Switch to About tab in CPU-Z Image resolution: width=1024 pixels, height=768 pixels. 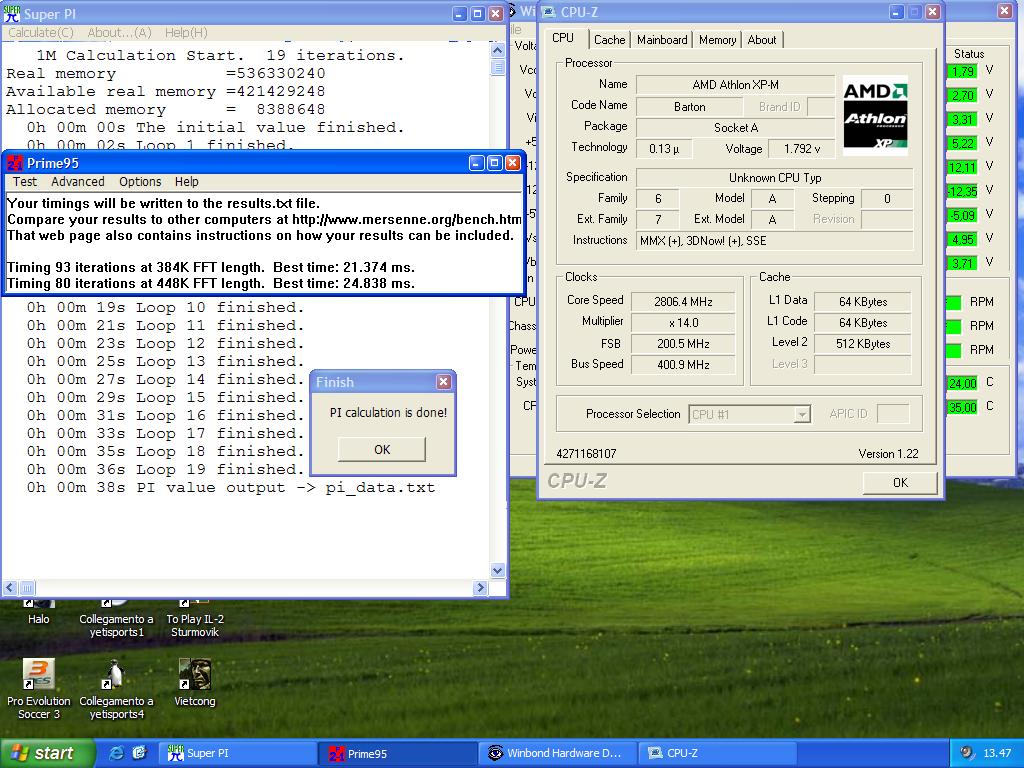tap(761, 40)
